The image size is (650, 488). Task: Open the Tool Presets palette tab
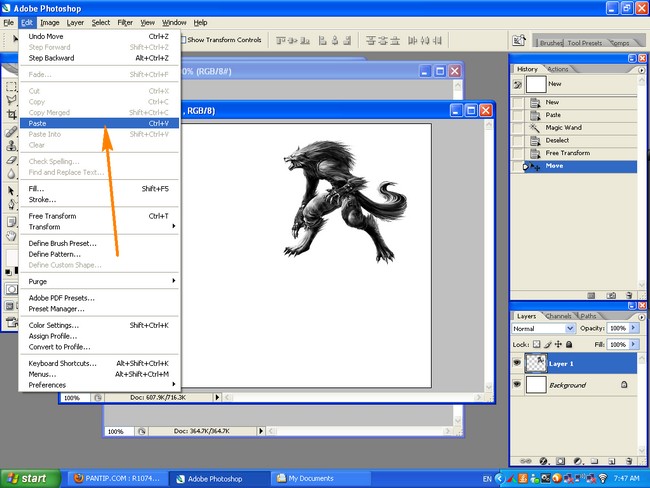(x=585, y=43)
